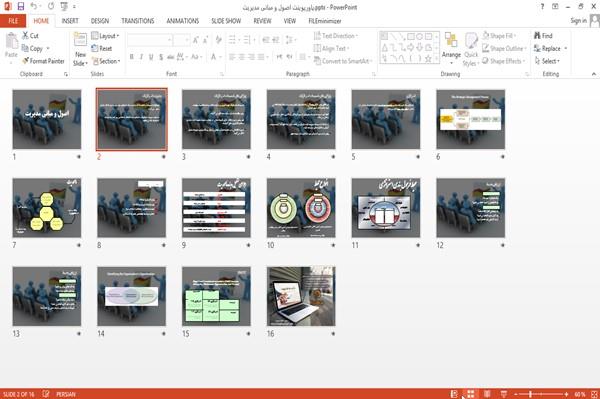
Task: Click Cut in the Clipboard group
Action: [30, 36]
